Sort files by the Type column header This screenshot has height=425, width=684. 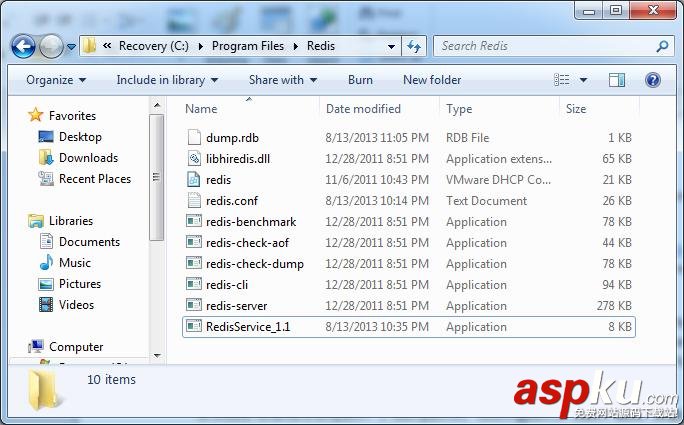pyautogui.click(x=459, y=109)
